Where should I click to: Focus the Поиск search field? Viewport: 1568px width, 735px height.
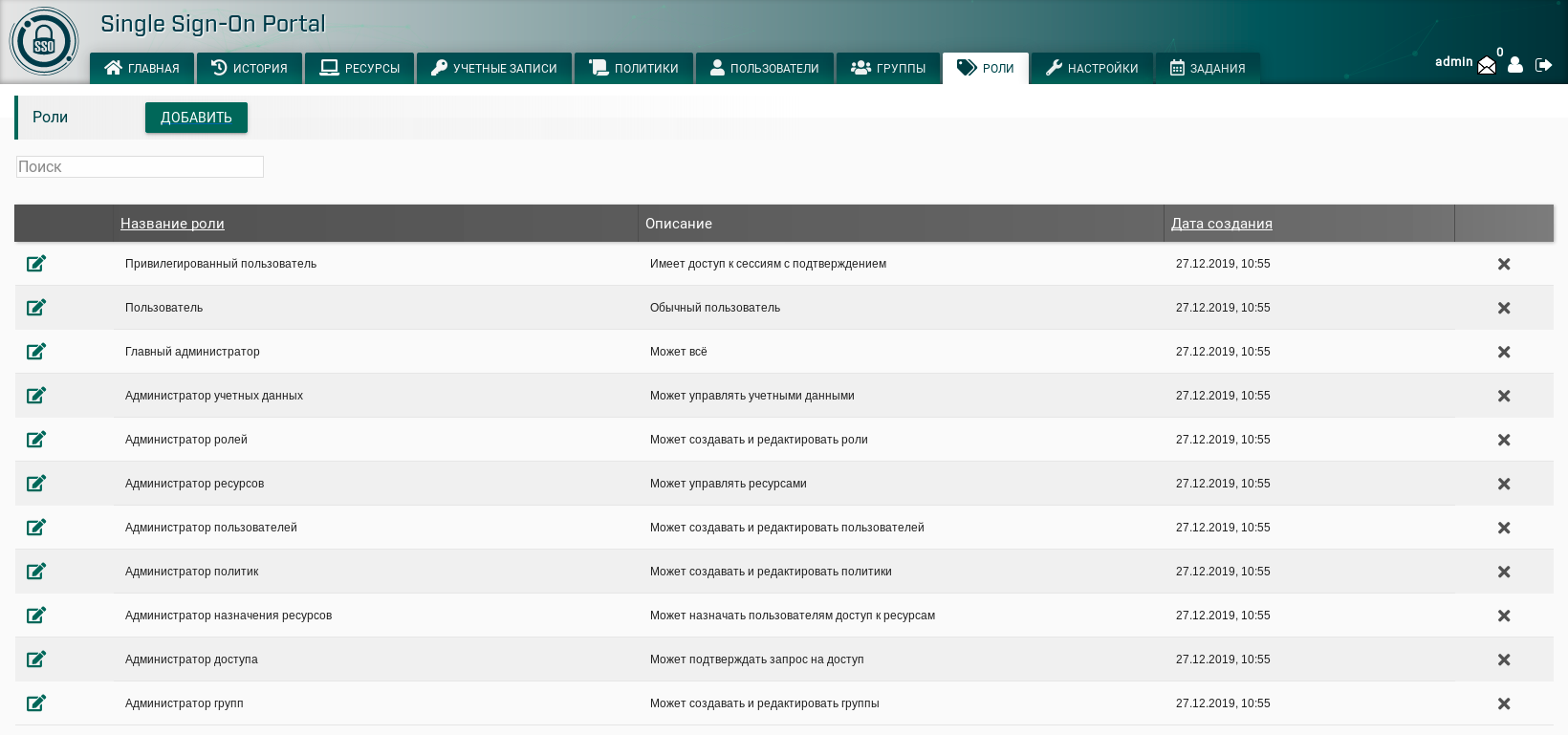[140, 166]
